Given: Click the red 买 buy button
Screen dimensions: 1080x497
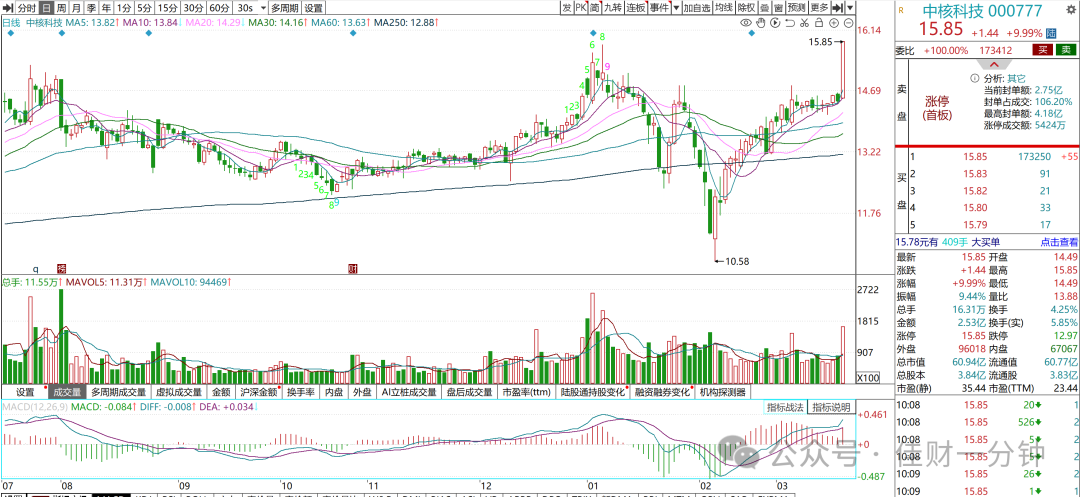Looking at the screenshot, I should click(1042, 50).
